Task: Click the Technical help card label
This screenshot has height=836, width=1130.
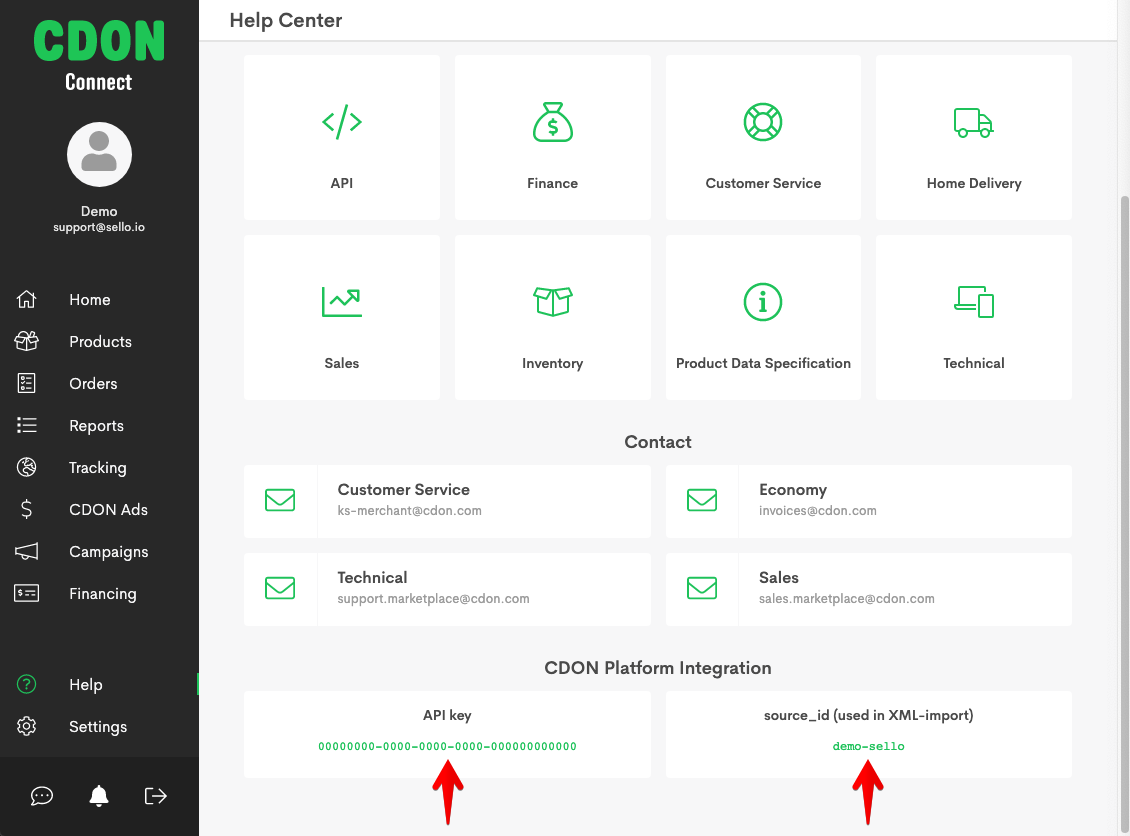Action: coord(974,363)
